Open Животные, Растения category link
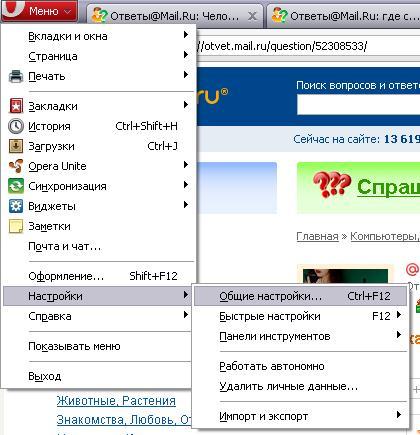 (x=116, y=400)
